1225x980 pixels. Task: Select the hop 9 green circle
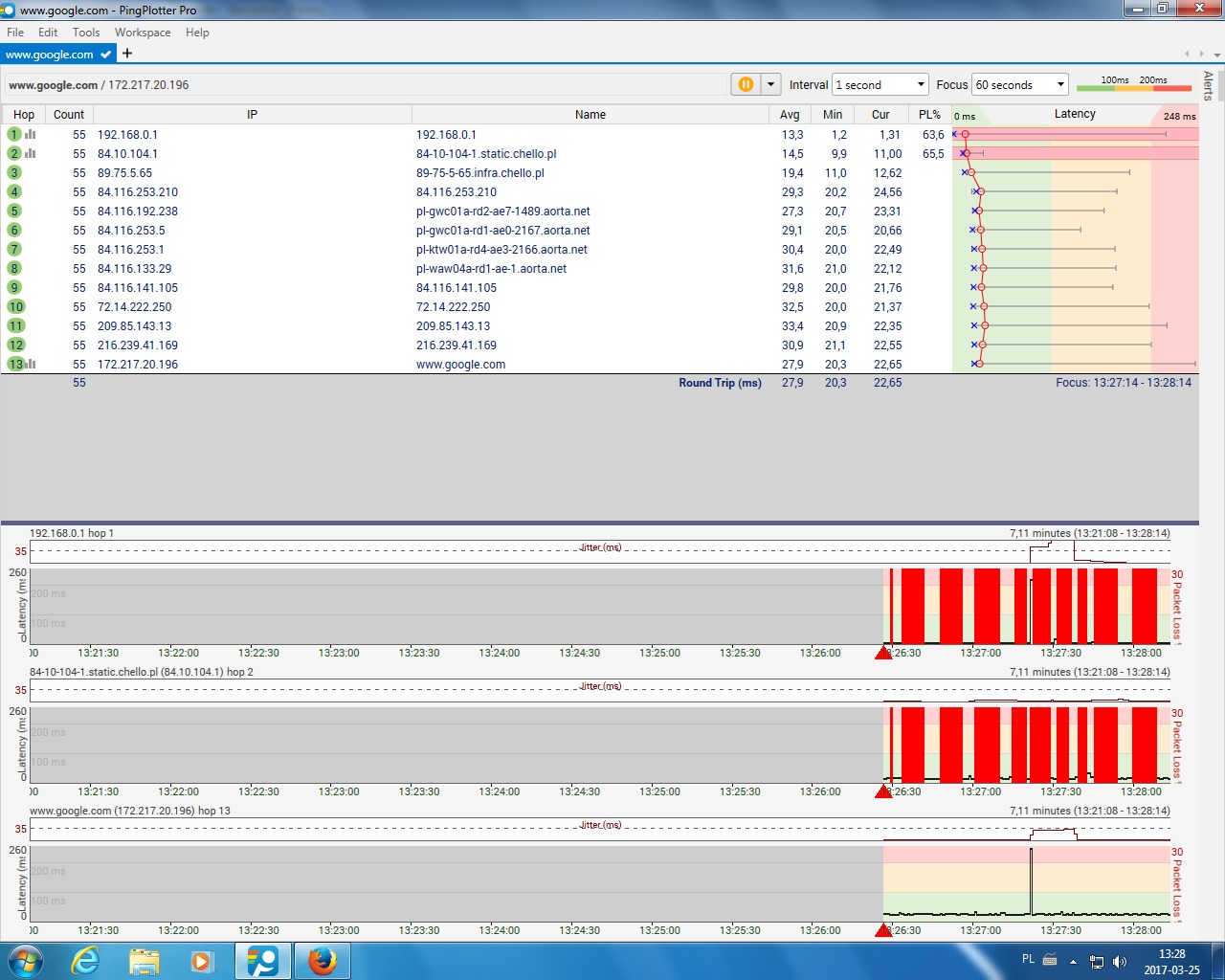coord(14,287)
